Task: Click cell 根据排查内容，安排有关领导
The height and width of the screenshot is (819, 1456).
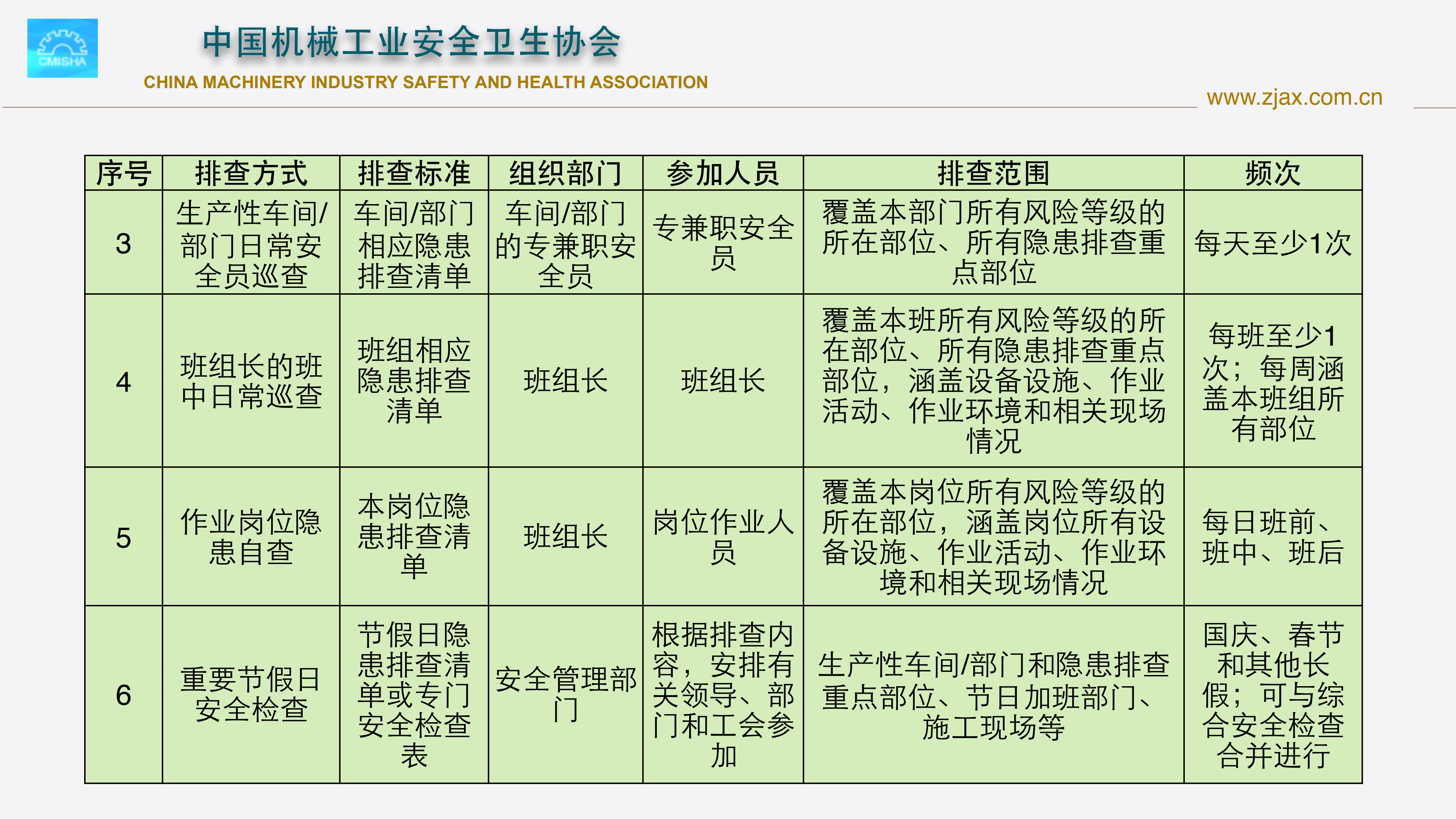Action: coord(723,694)
